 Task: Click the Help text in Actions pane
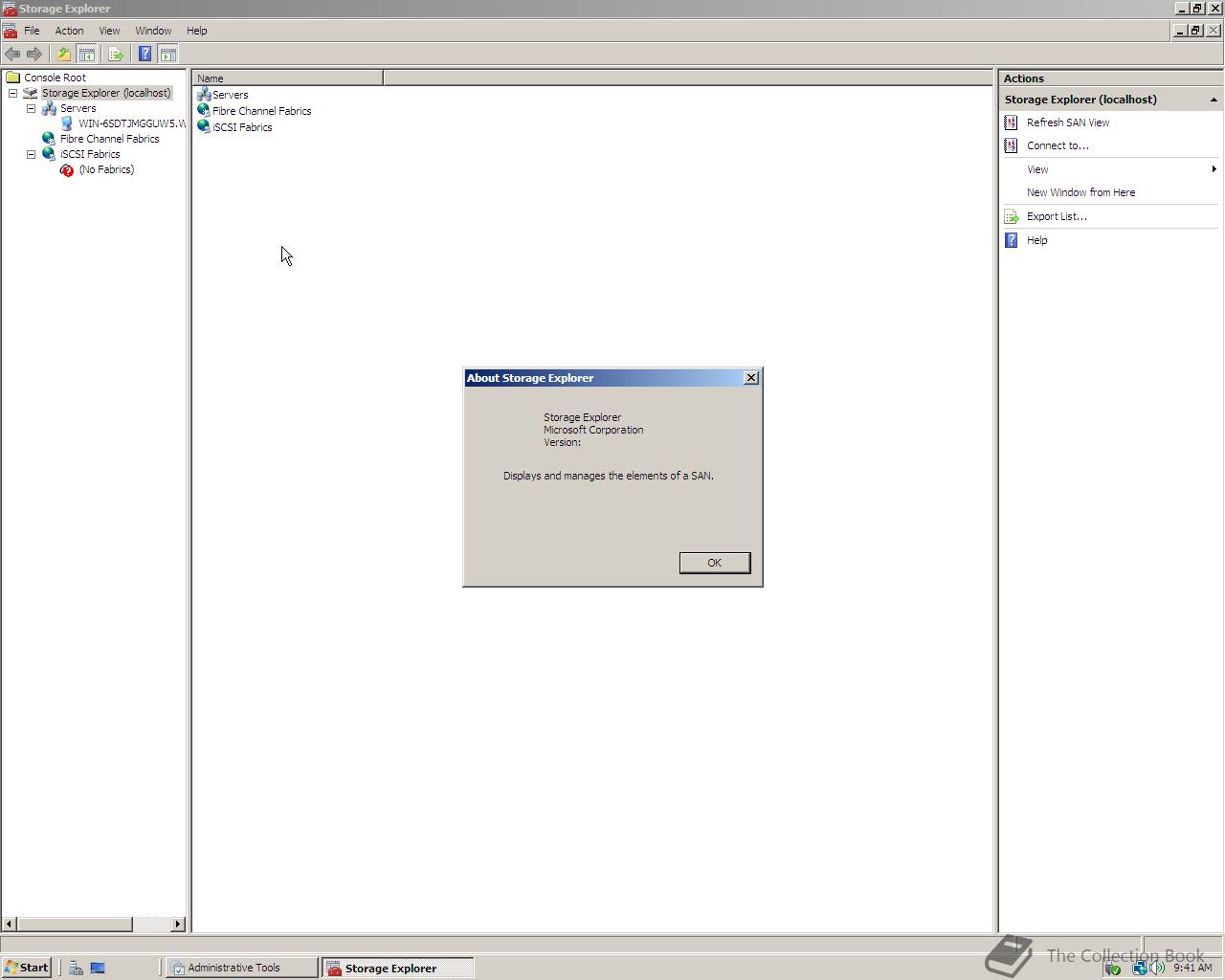1036,240
